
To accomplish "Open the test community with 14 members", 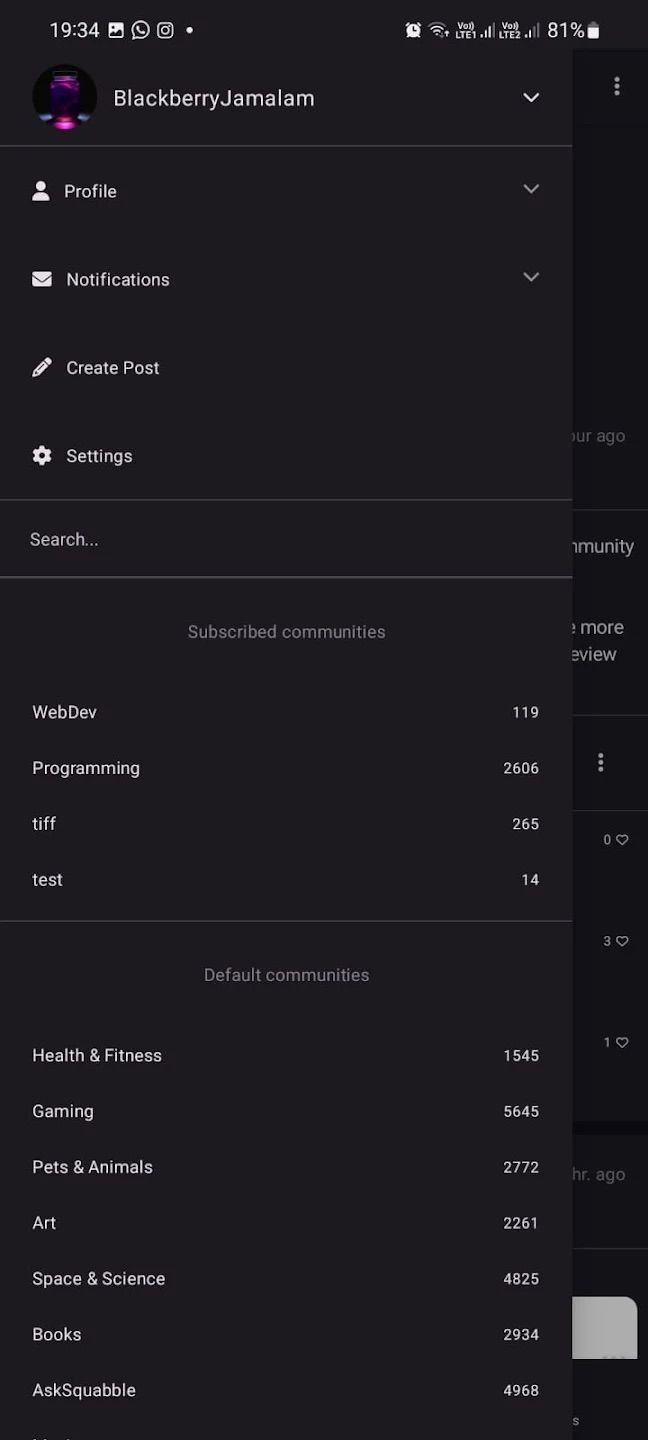I will [47, 879].
